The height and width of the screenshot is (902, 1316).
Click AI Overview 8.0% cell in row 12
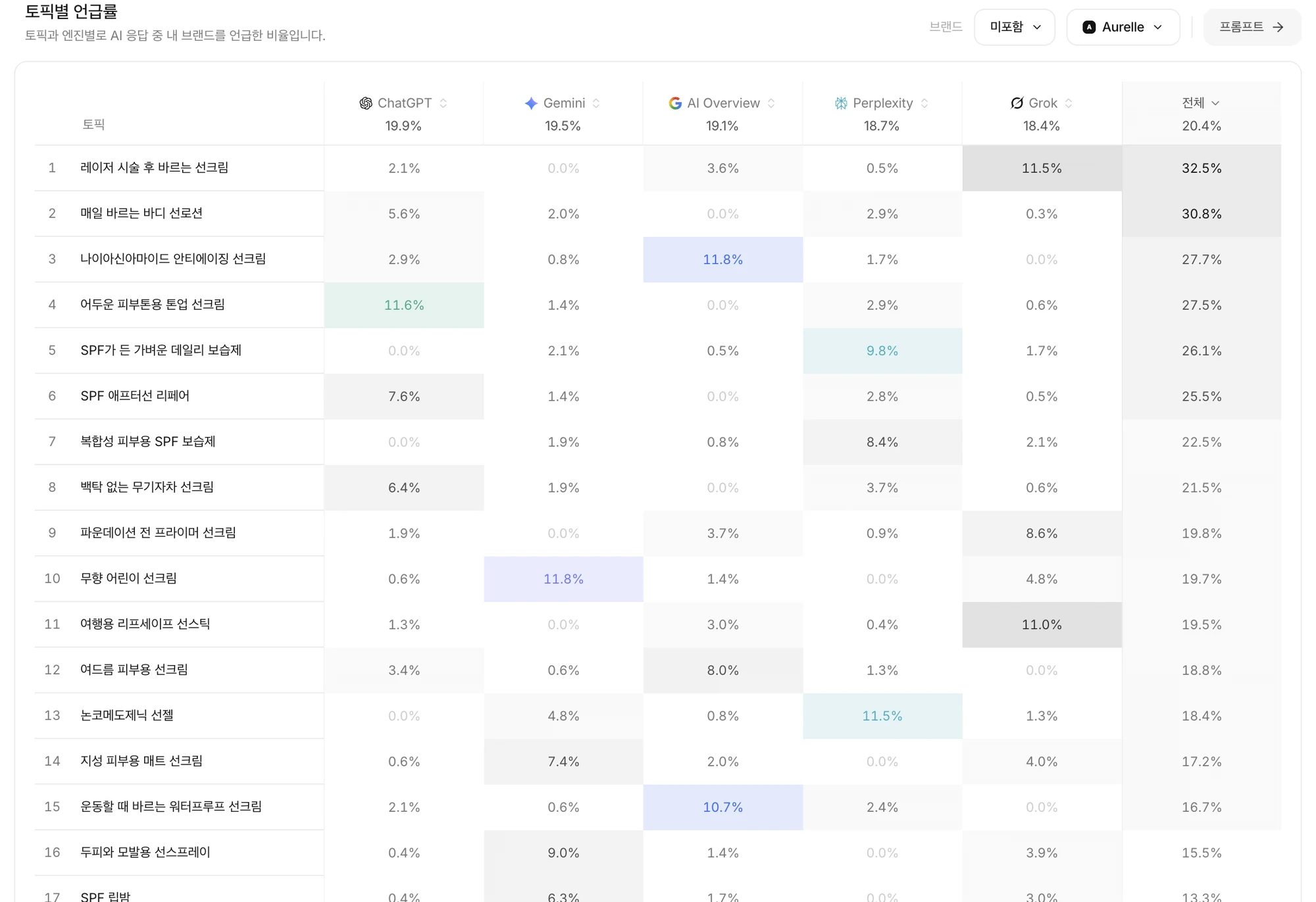[722, 670]
